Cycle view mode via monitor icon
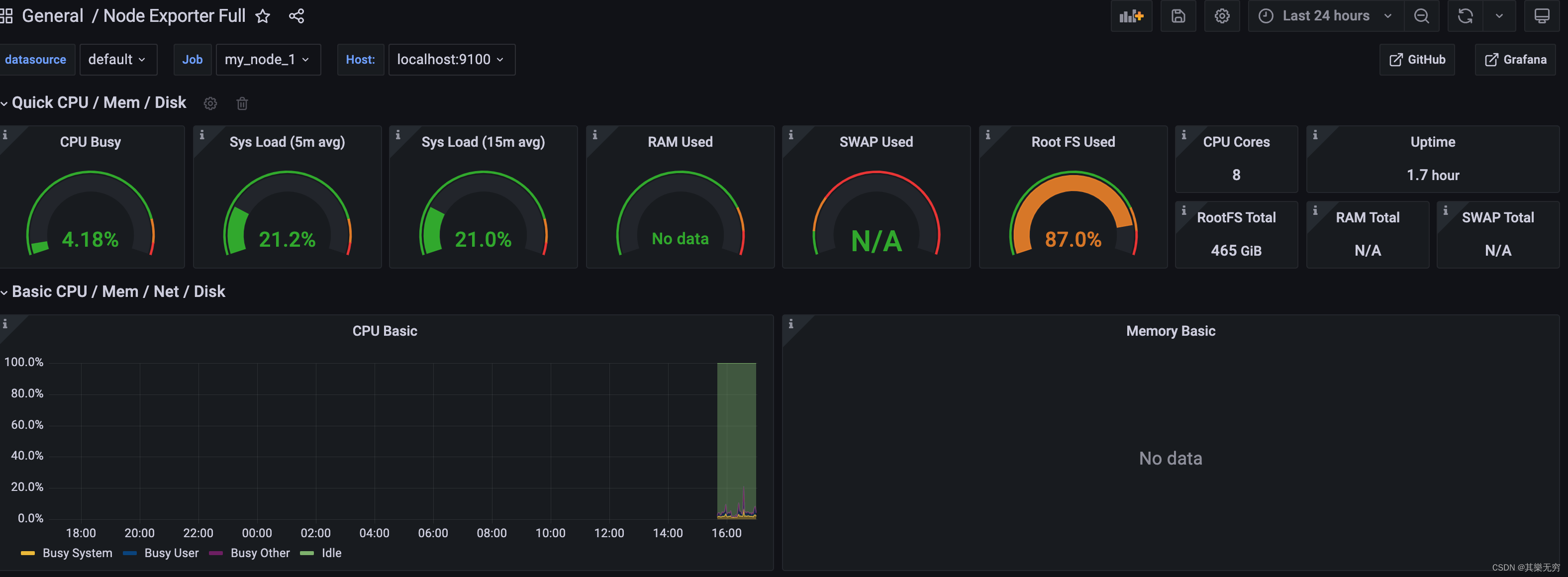The height and width of the screenshot is (577, 1568). tap(1541, 16)
